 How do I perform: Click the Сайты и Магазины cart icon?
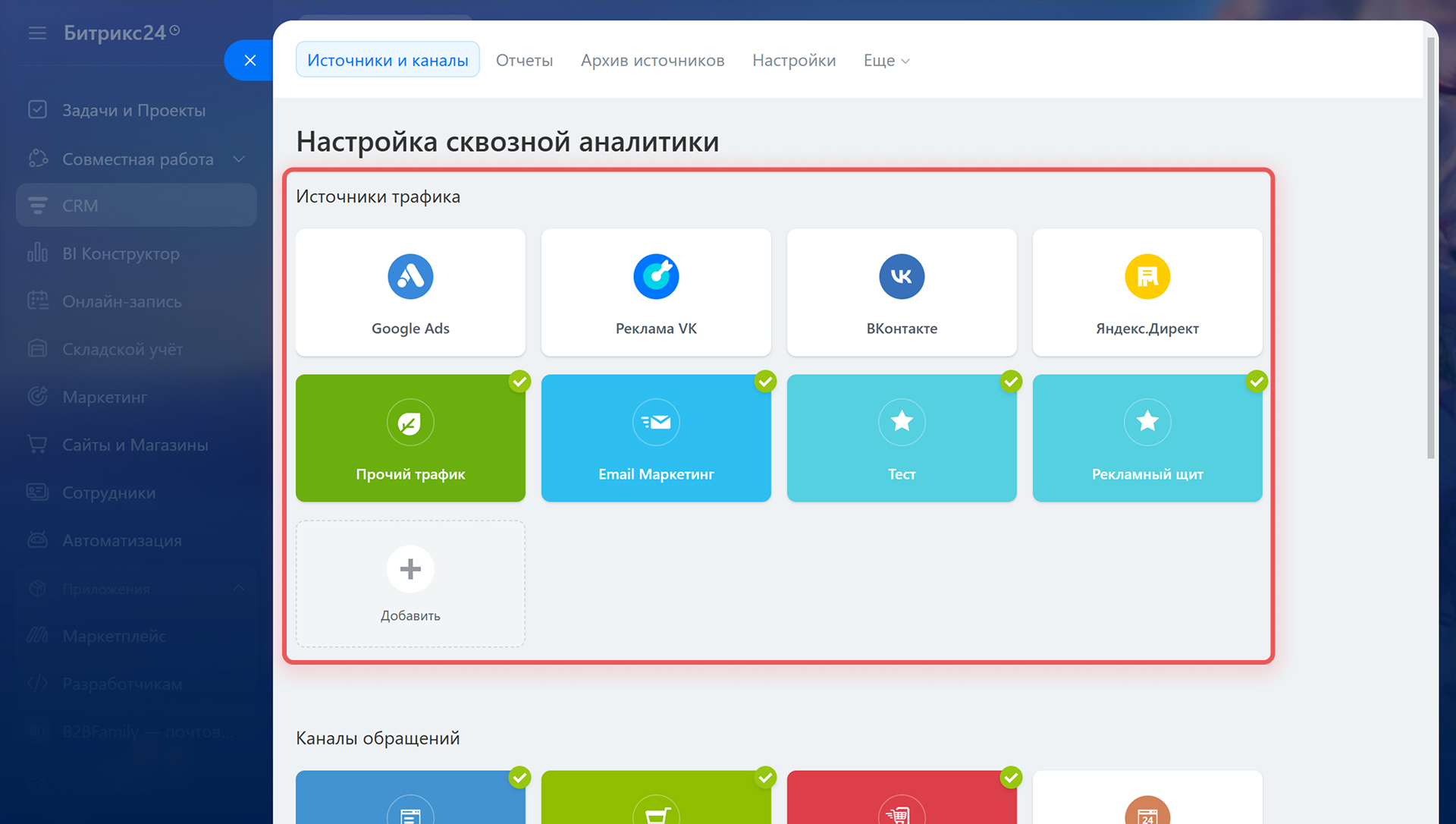37,444
